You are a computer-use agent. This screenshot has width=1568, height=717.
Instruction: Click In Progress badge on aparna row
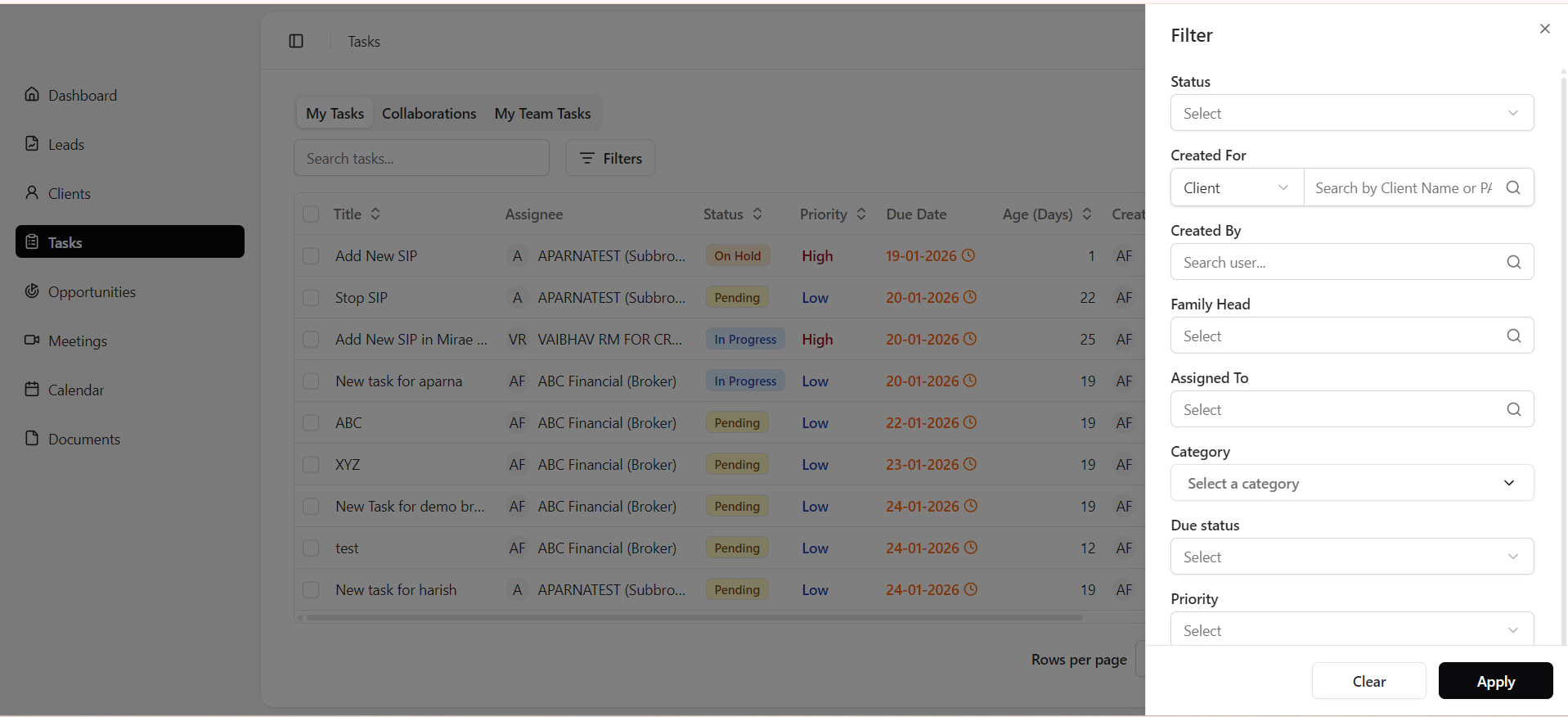coord(745,381)
